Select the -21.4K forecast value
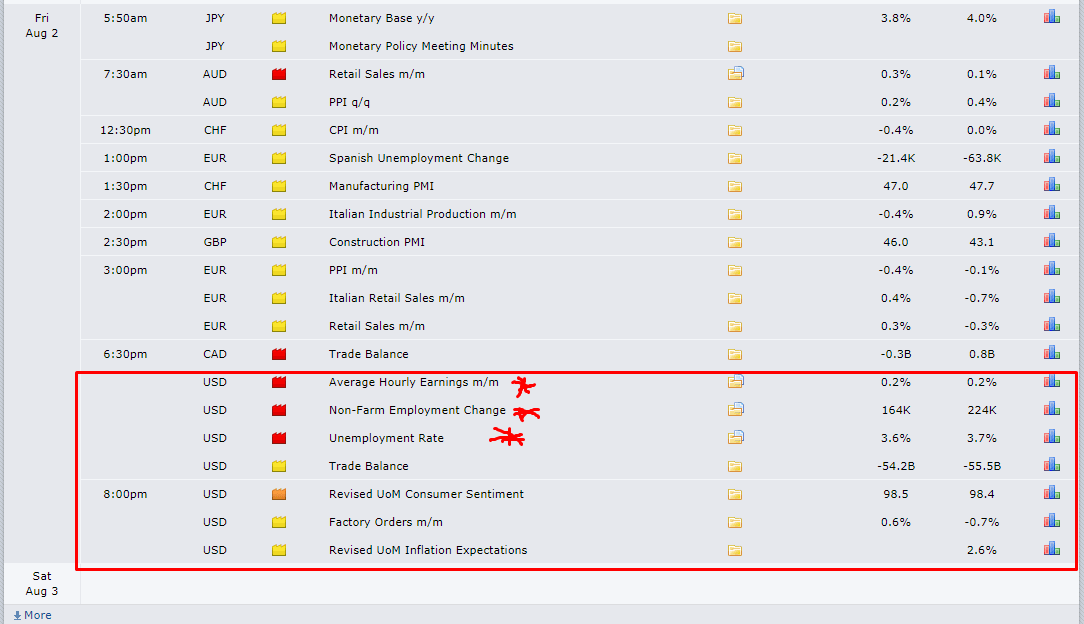Screen dimensions: 1084x624 click(896, 158)
